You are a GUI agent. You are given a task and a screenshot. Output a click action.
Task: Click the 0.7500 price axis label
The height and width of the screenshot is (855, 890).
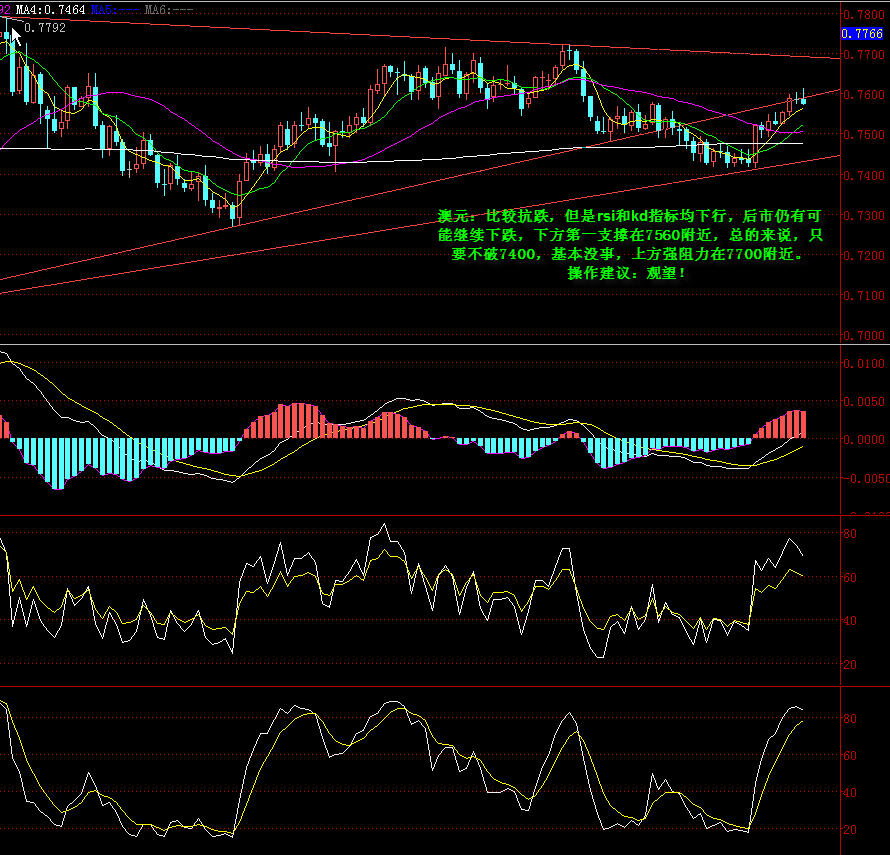864,135
